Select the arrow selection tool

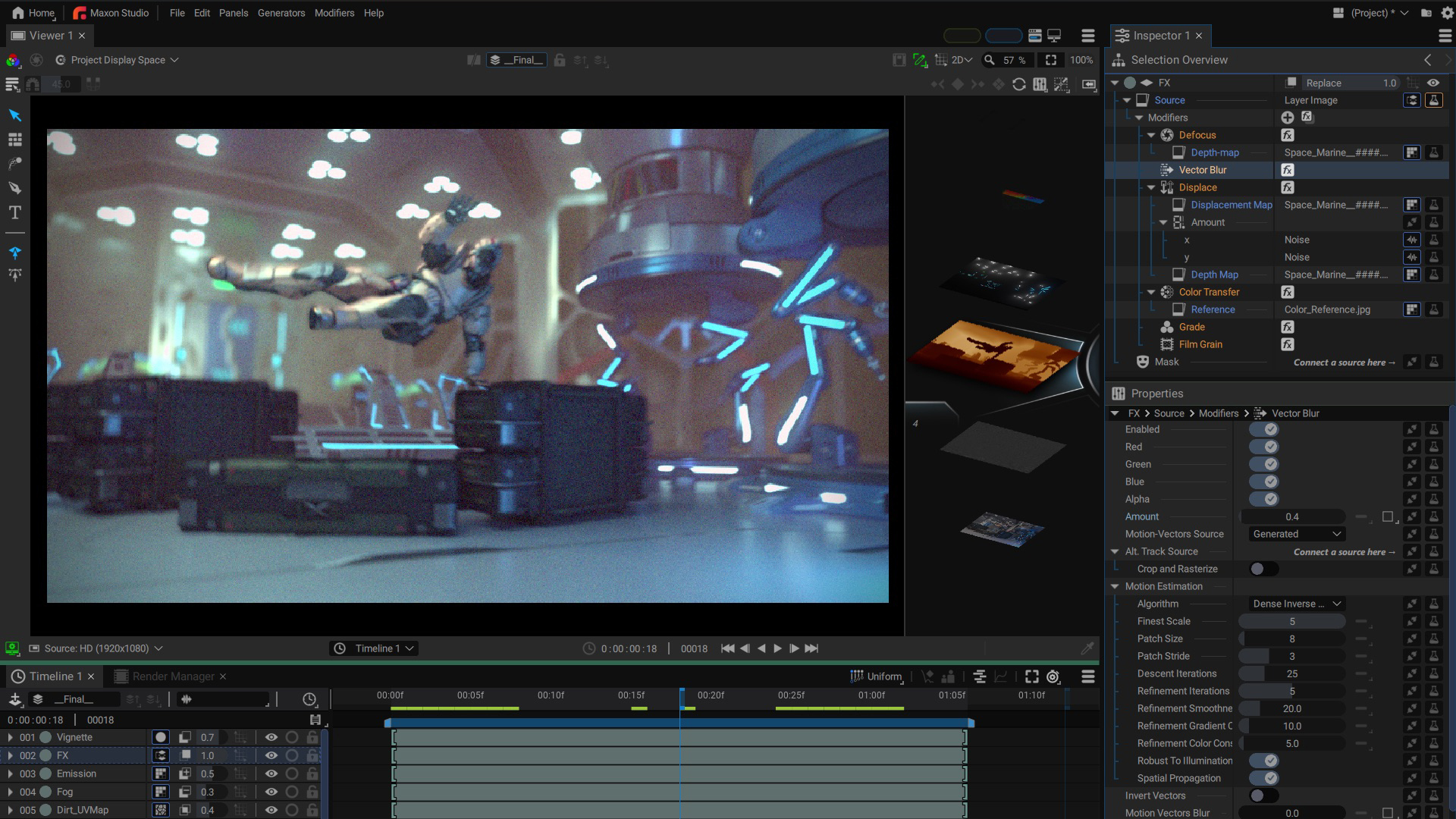pyautogui.click(x=14, y=115)
